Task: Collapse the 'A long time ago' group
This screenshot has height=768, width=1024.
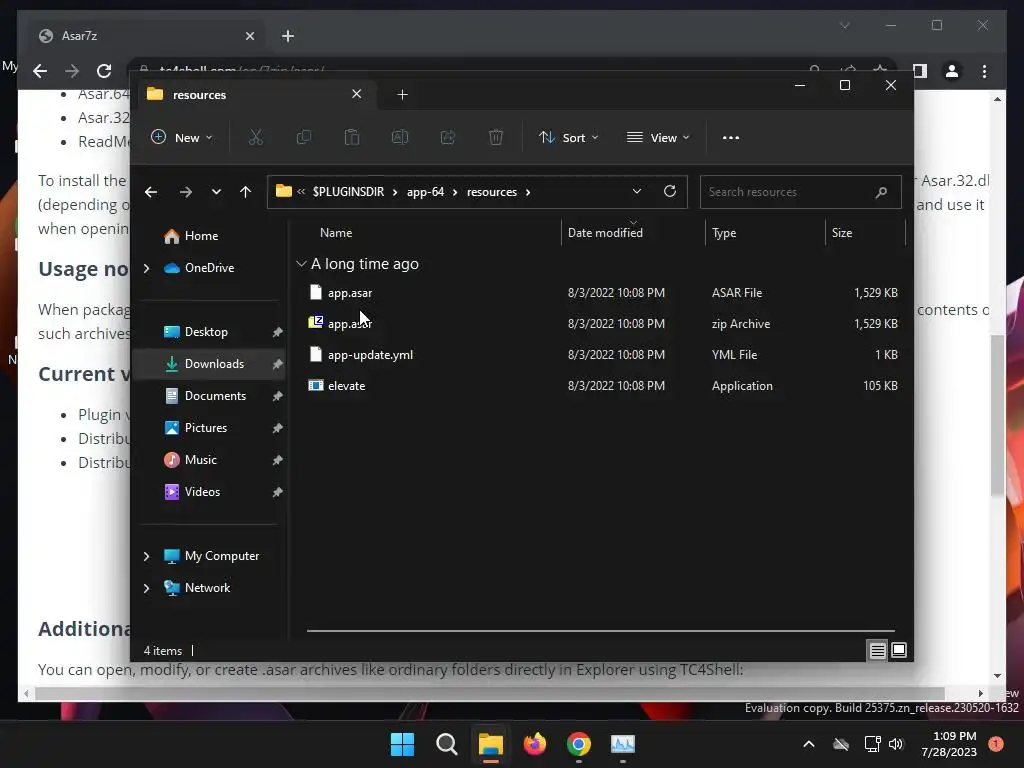Action: (x=301, y=264)
